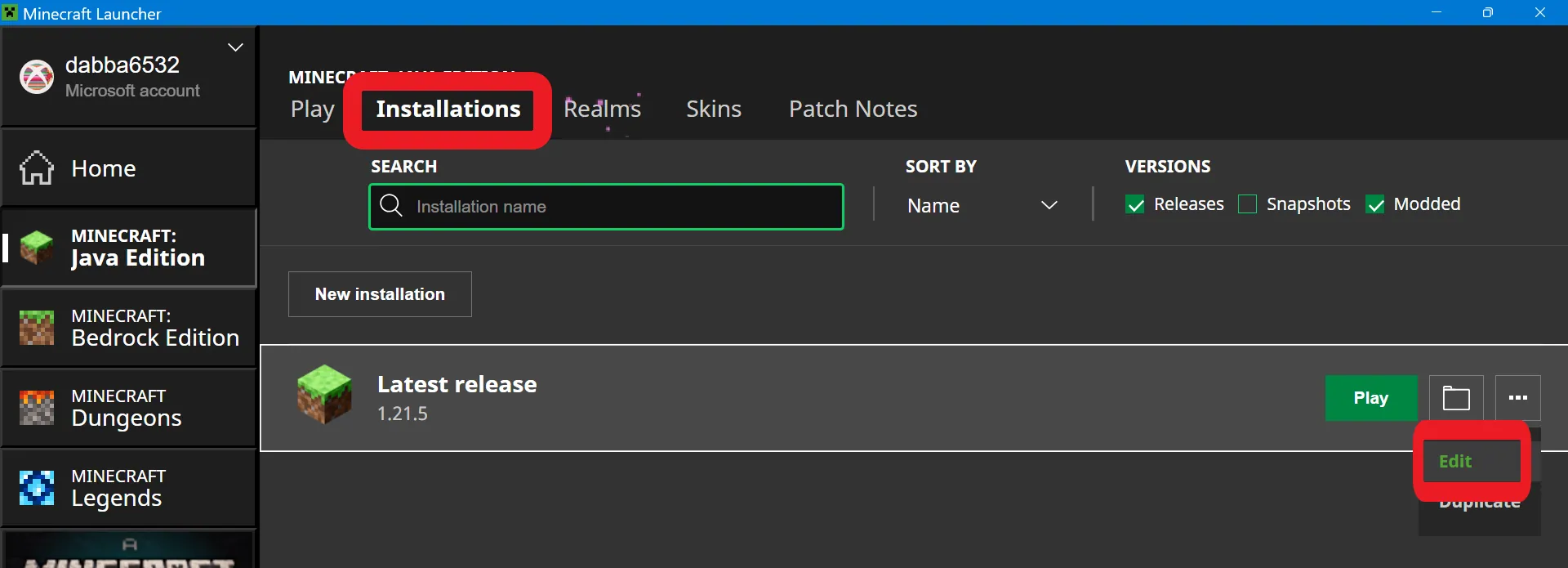Select the Latest release installation name

pyautogui.click(x=457, y=384)
